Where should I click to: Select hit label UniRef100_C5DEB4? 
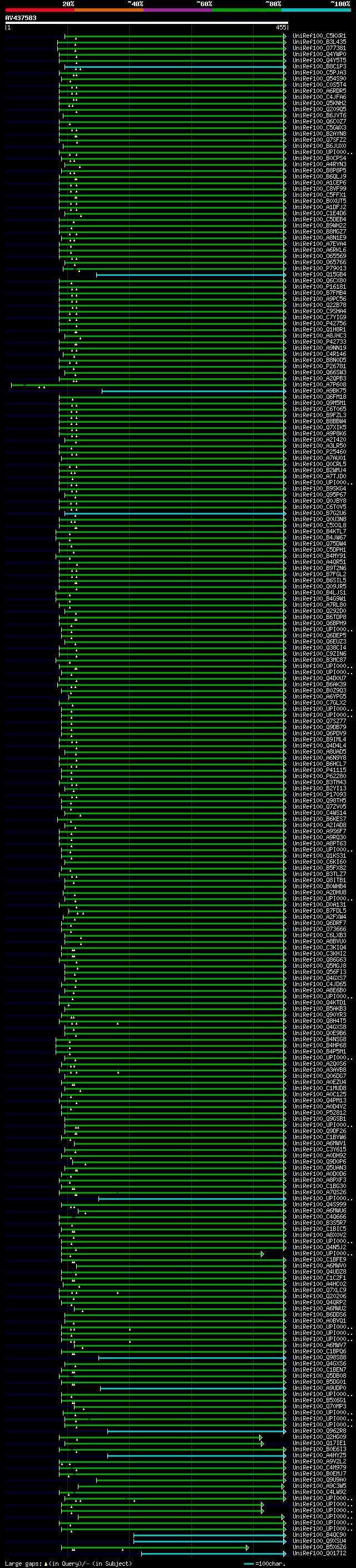tap(319, 220)
